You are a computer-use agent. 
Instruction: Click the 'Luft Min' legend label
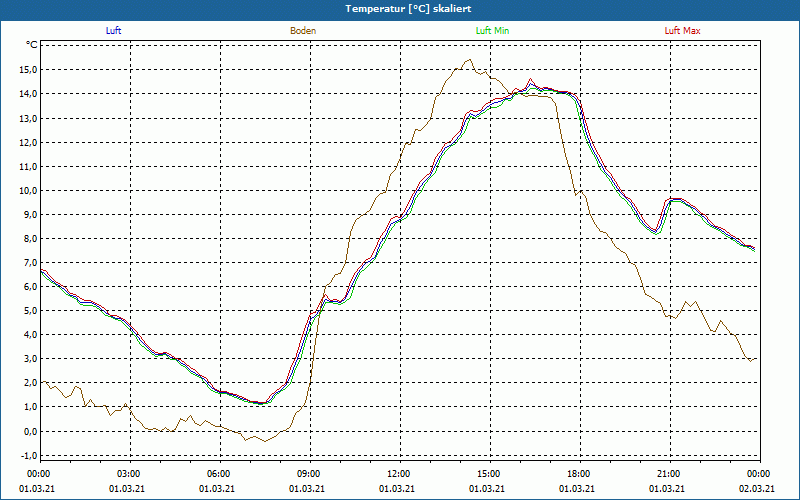(x=492, y=31)
